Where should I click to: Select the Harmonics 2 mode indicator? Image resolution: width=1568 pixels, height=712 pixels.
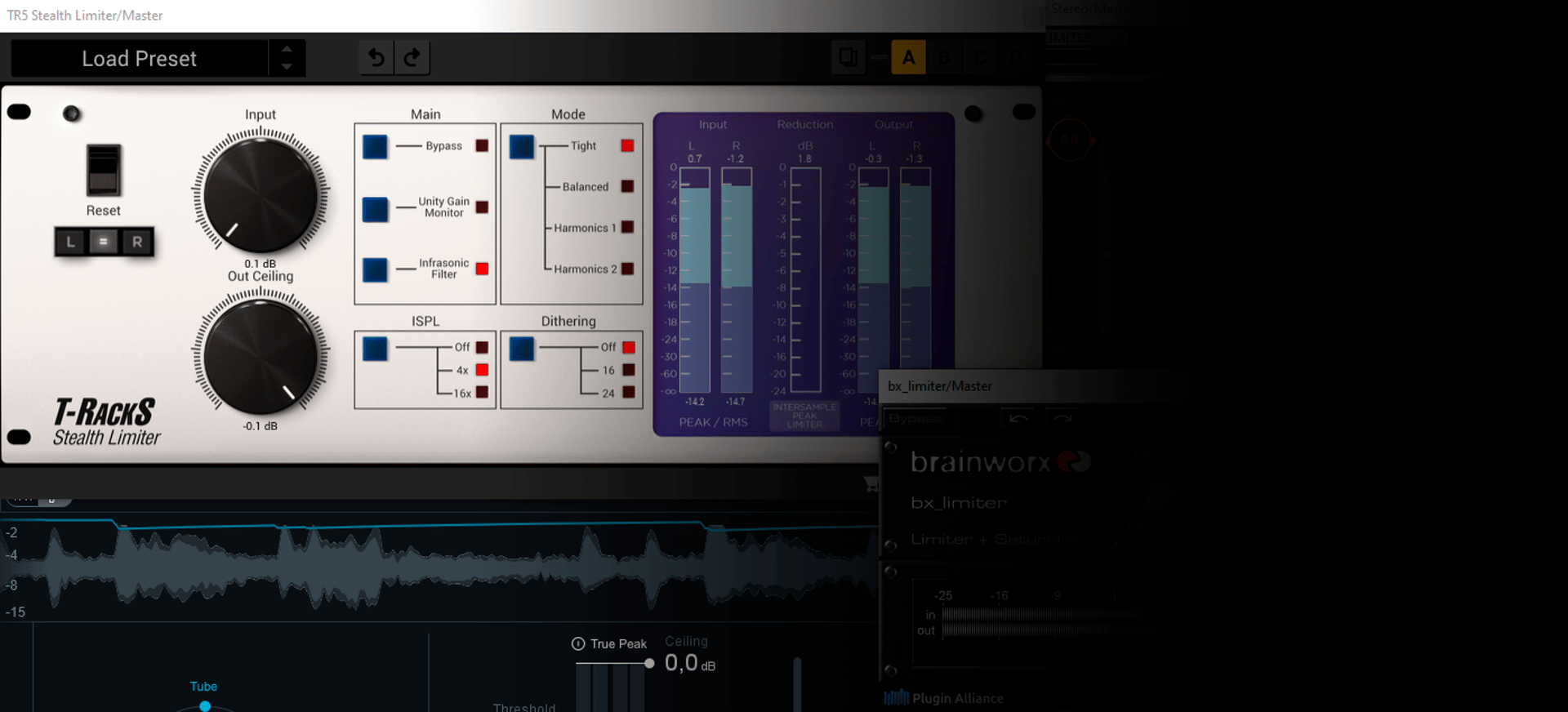(x=627, y=269)
